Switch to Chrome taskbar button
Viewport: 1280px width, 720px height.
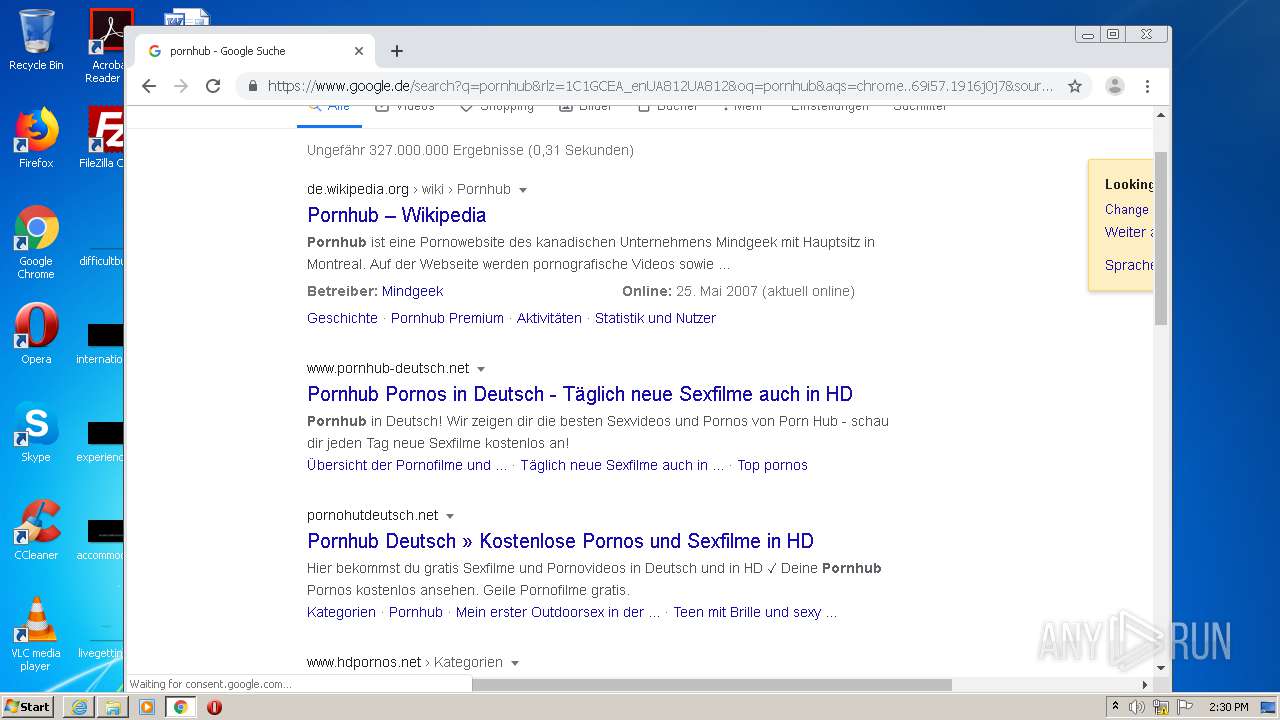[x=181, y=707]
